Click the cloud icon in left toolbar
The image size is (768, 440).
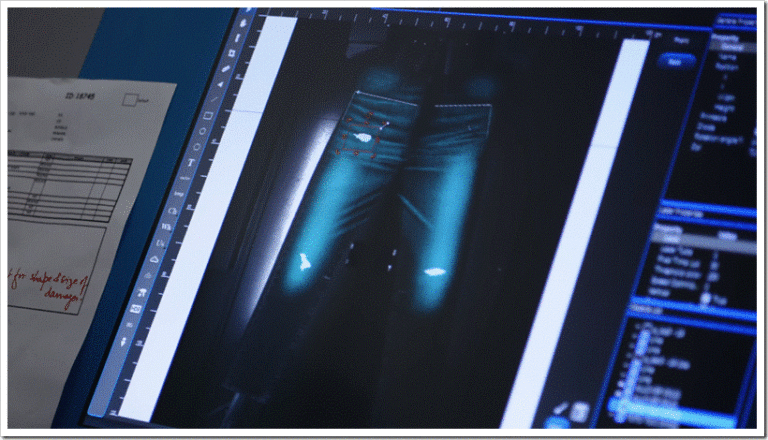(153, 260)
